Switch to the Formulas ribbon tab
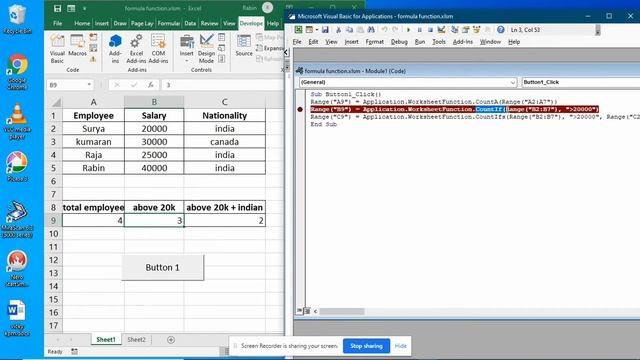 click(169, 24)
